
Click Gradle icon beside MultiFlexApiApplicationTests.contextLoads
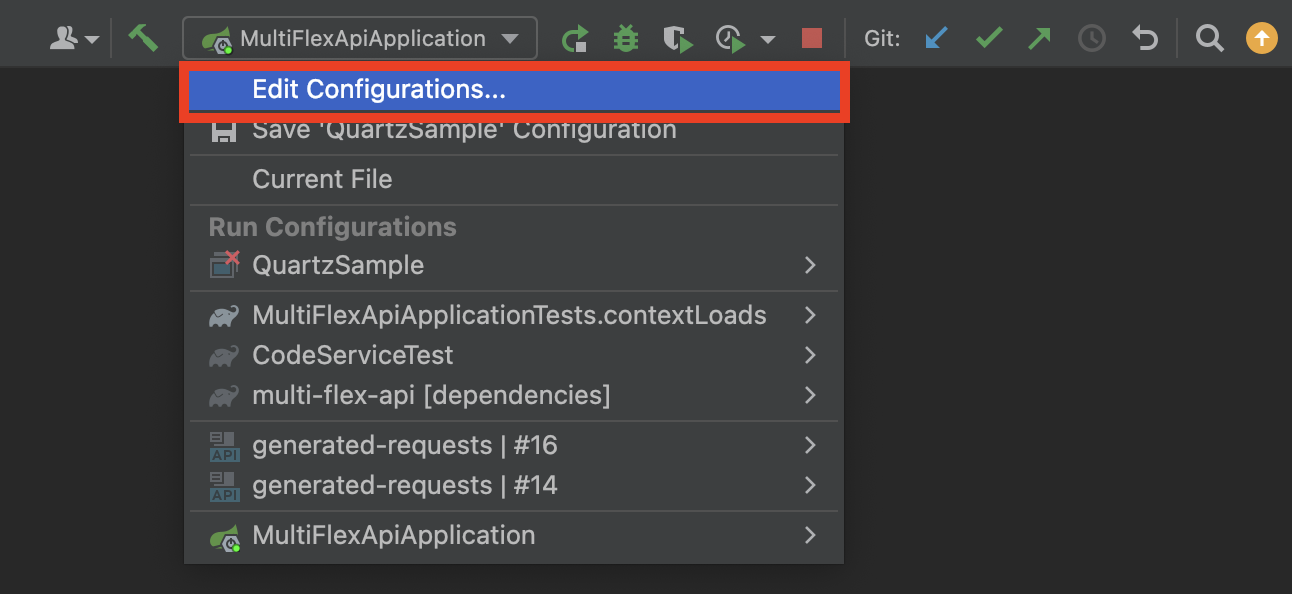pos(224,316)
